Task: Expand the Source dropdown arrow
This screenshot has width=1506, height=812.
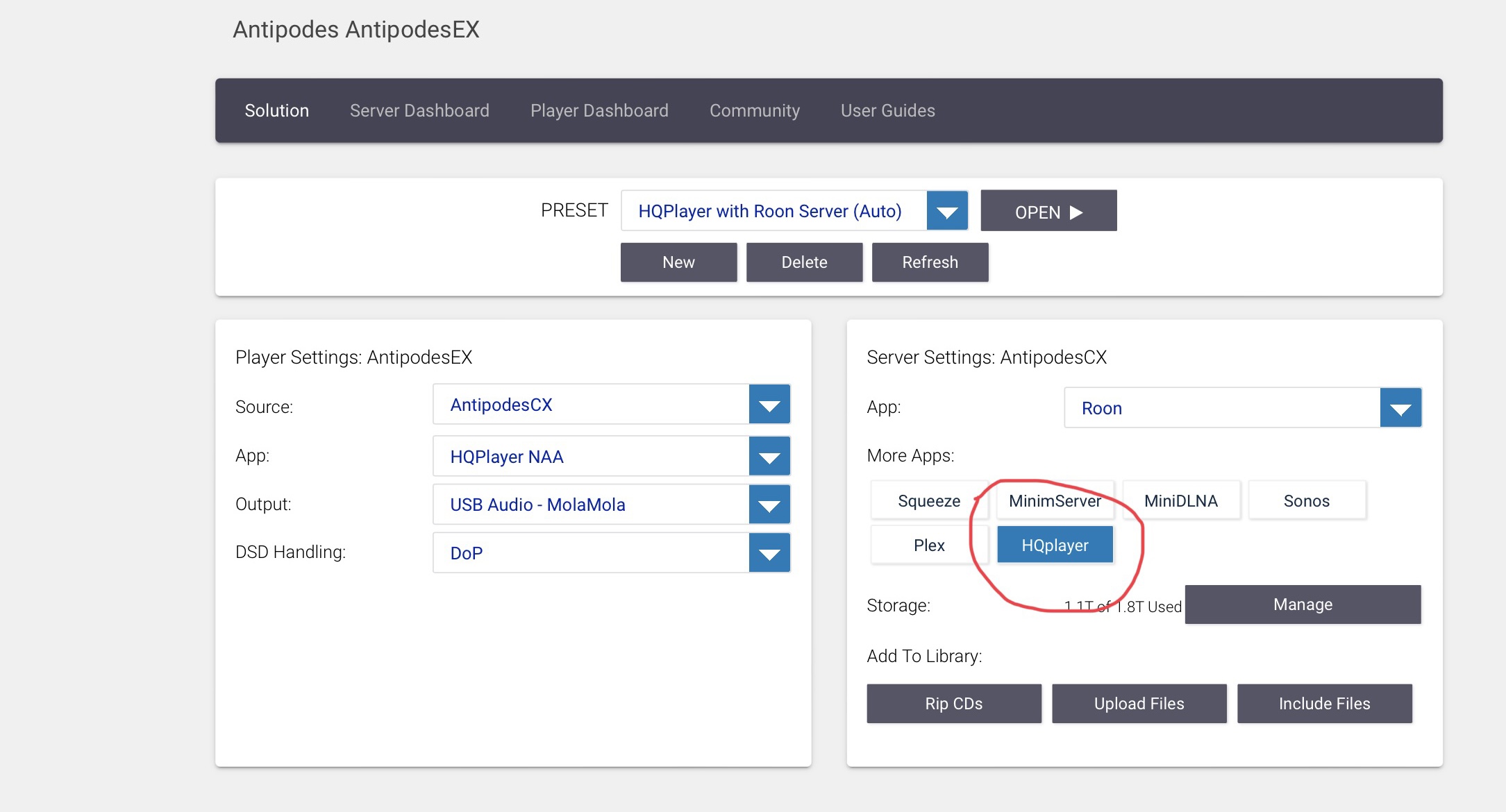Action: (x=769, y=405)
